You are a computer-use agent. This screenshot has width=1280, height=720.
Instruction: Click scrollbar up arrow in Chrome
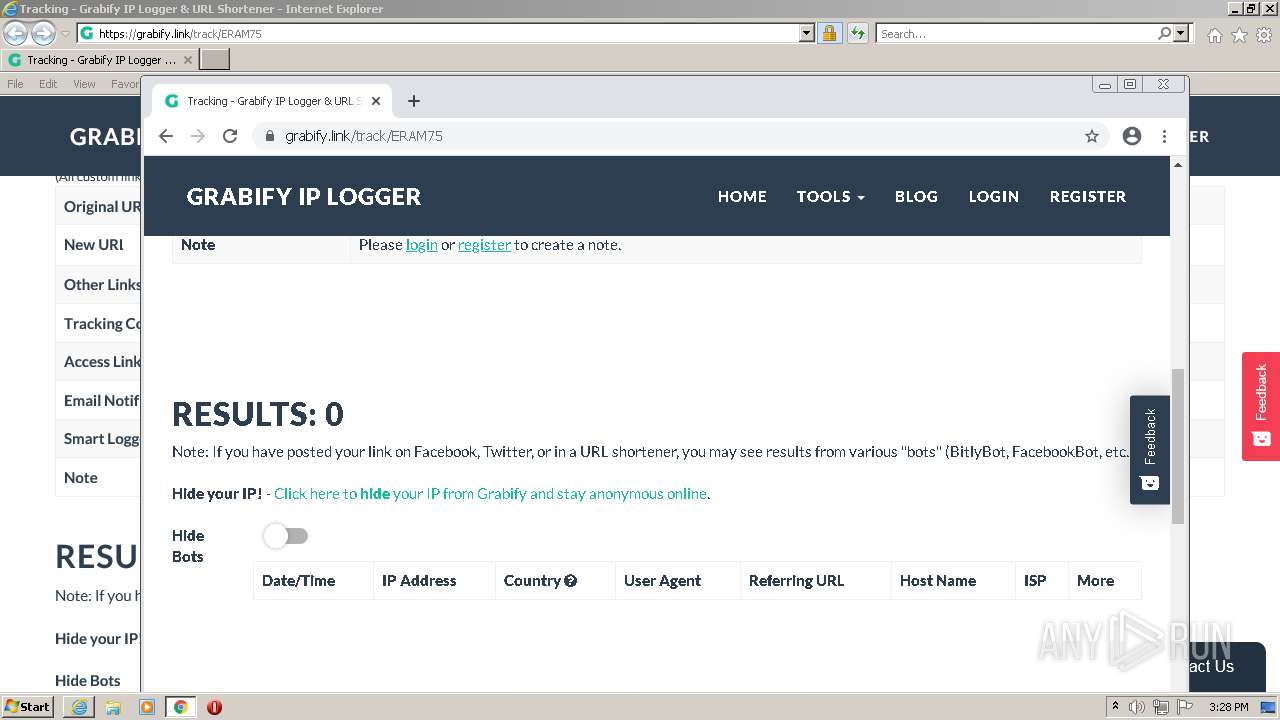tap(1178, 164)
